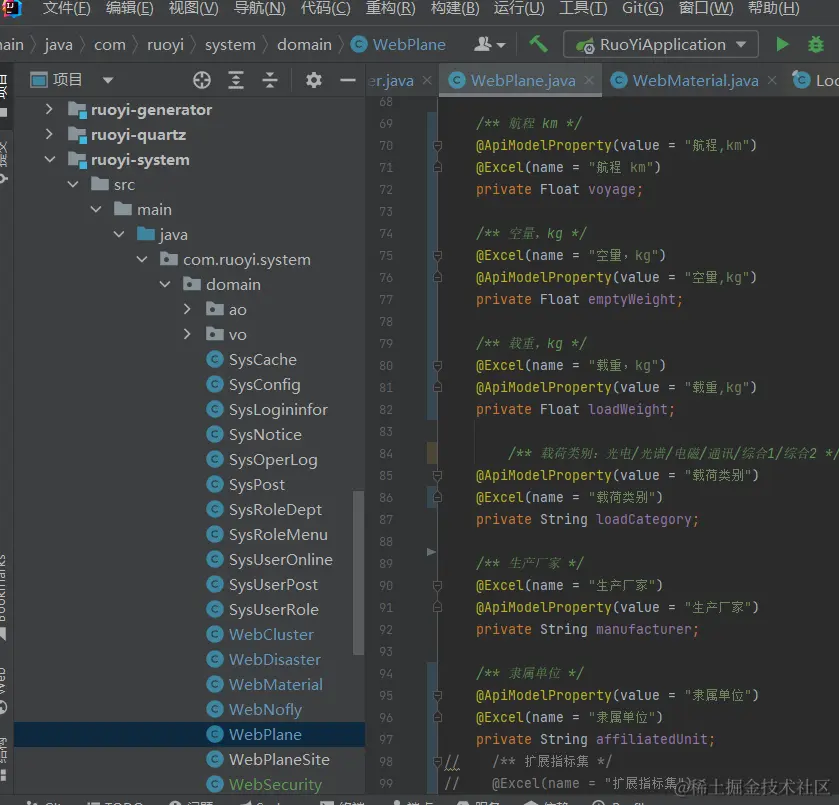Click the system breadcrumb in navigation bar
This screenshot has height=805, width=839.
(x=230, y=44)
